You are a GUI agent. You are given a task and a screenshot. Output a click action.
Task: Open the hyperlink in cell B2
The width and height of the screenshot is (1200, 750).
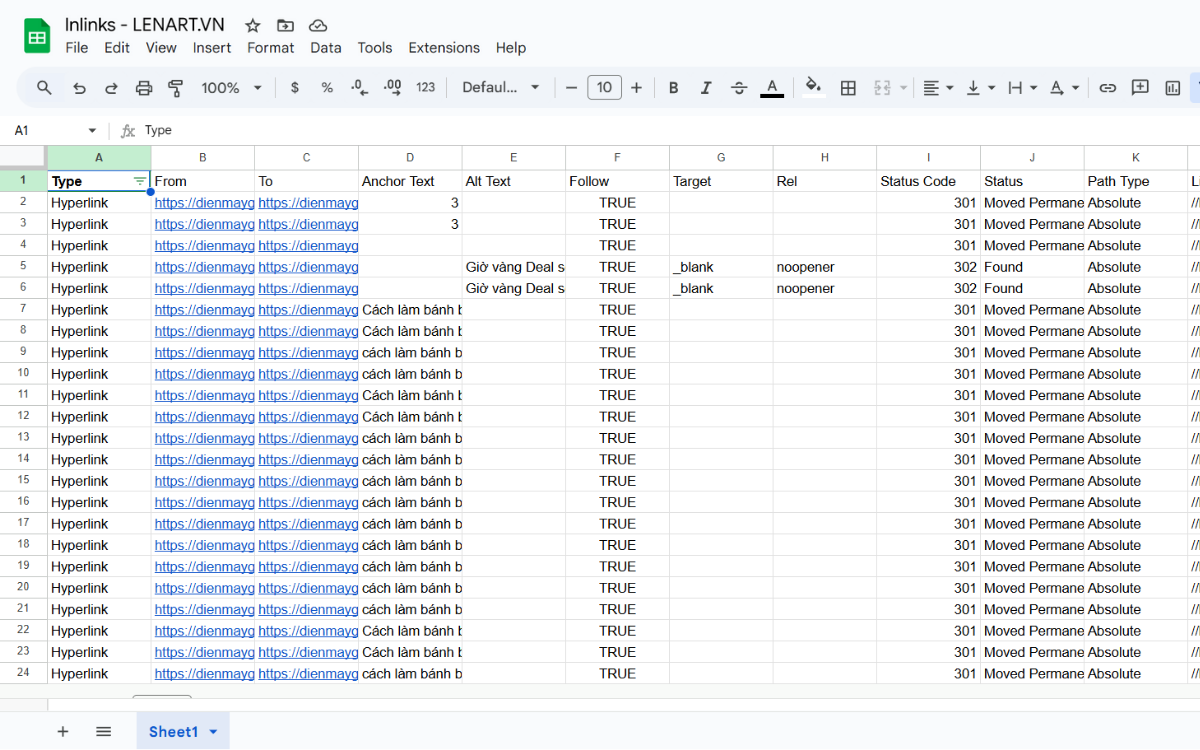pyautogui.click(x=204, y=202)
